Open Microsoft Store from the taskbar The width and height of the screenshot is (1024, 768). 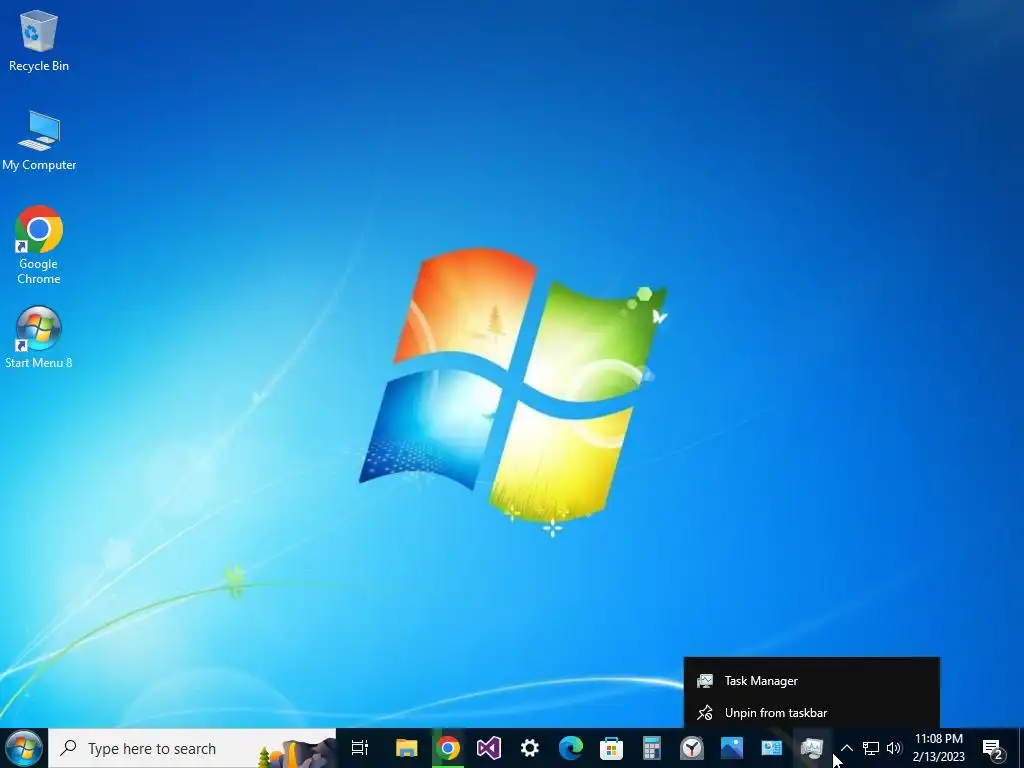coord(611,748)
